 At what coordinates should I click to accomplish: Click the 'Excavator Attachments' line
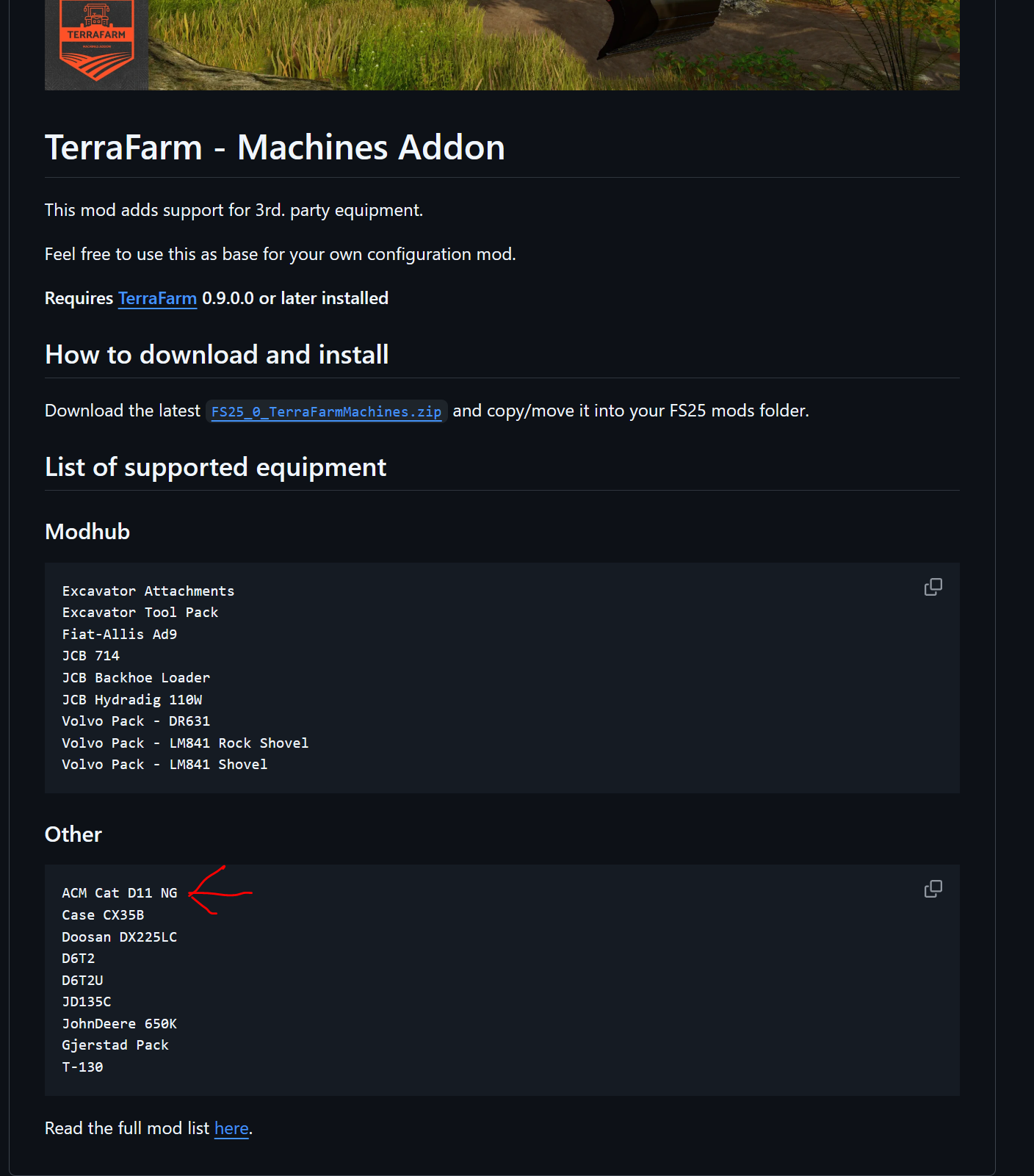coord(148,591)
